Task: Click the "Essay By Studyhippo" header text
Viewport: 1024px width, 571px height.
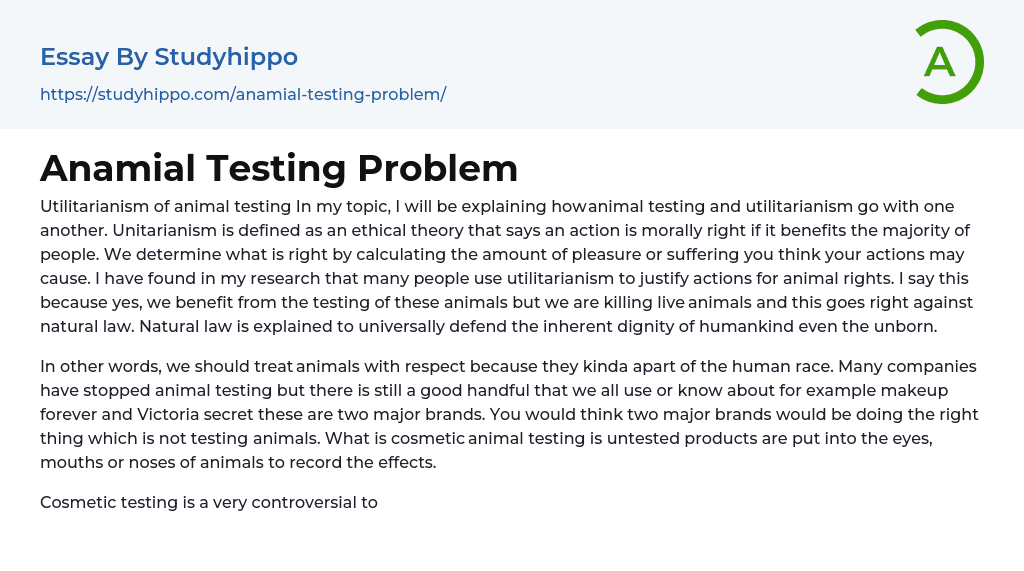Action: [168, 57]
